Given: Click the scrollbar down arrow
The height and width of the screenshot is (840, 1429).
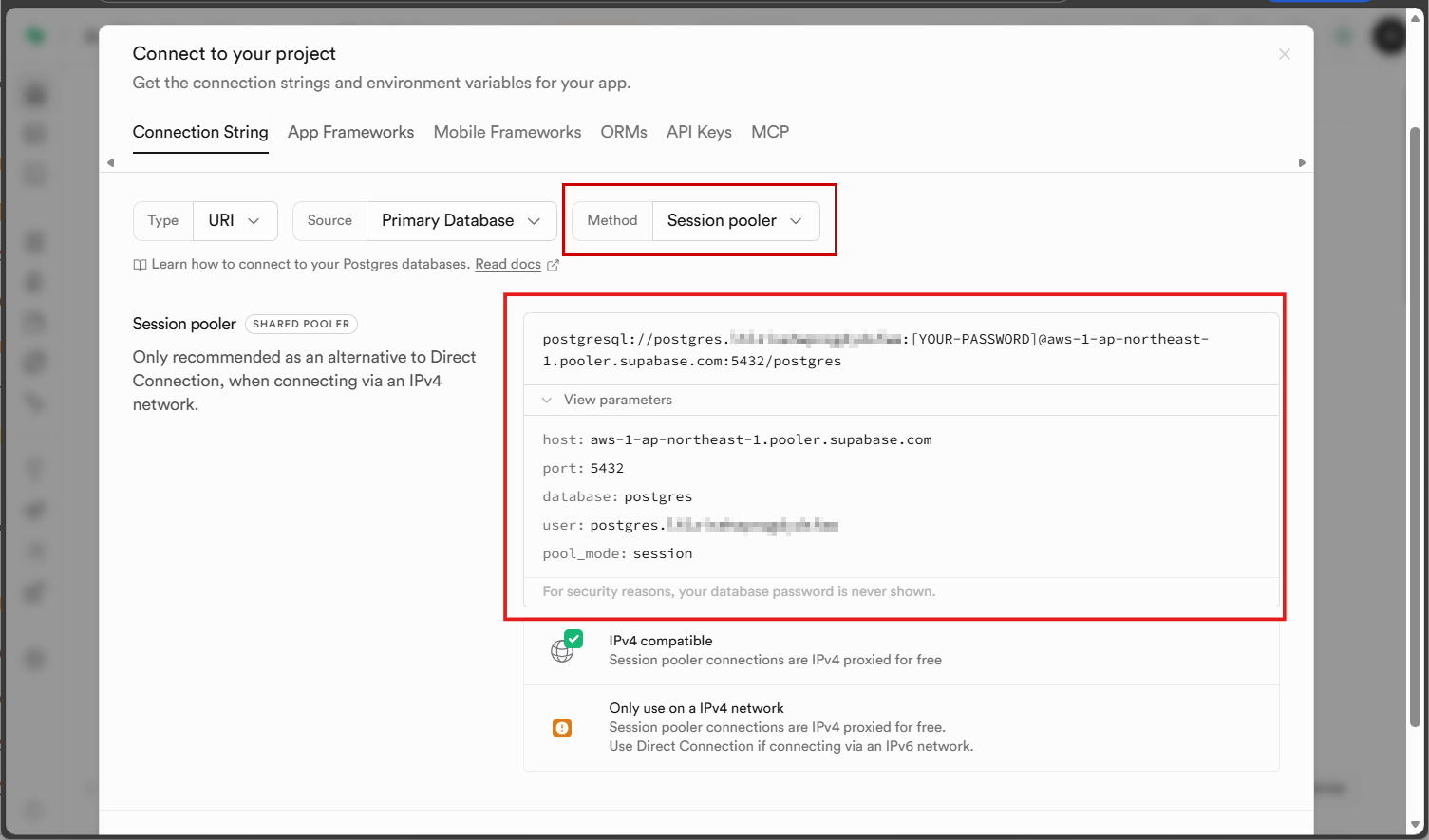Looking at the screenshot, I should pyautogui.click(x=1415, y=825).
